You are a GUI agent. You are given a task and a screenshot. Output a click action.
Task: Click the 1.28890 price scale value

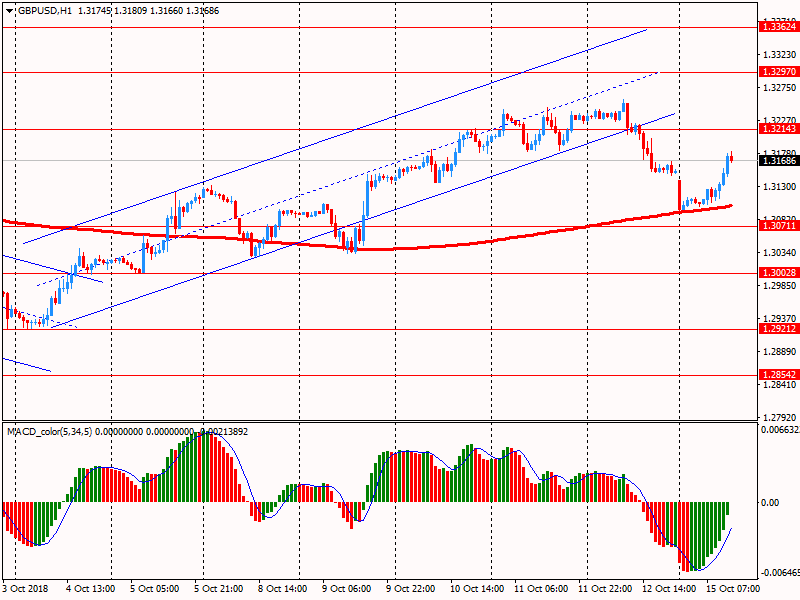(779, 352)
